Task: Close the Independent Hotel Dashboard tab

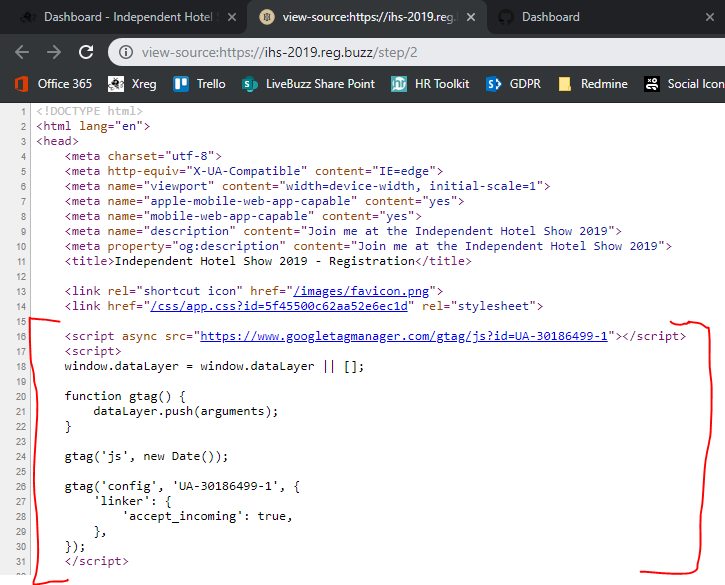Action: 232,17
